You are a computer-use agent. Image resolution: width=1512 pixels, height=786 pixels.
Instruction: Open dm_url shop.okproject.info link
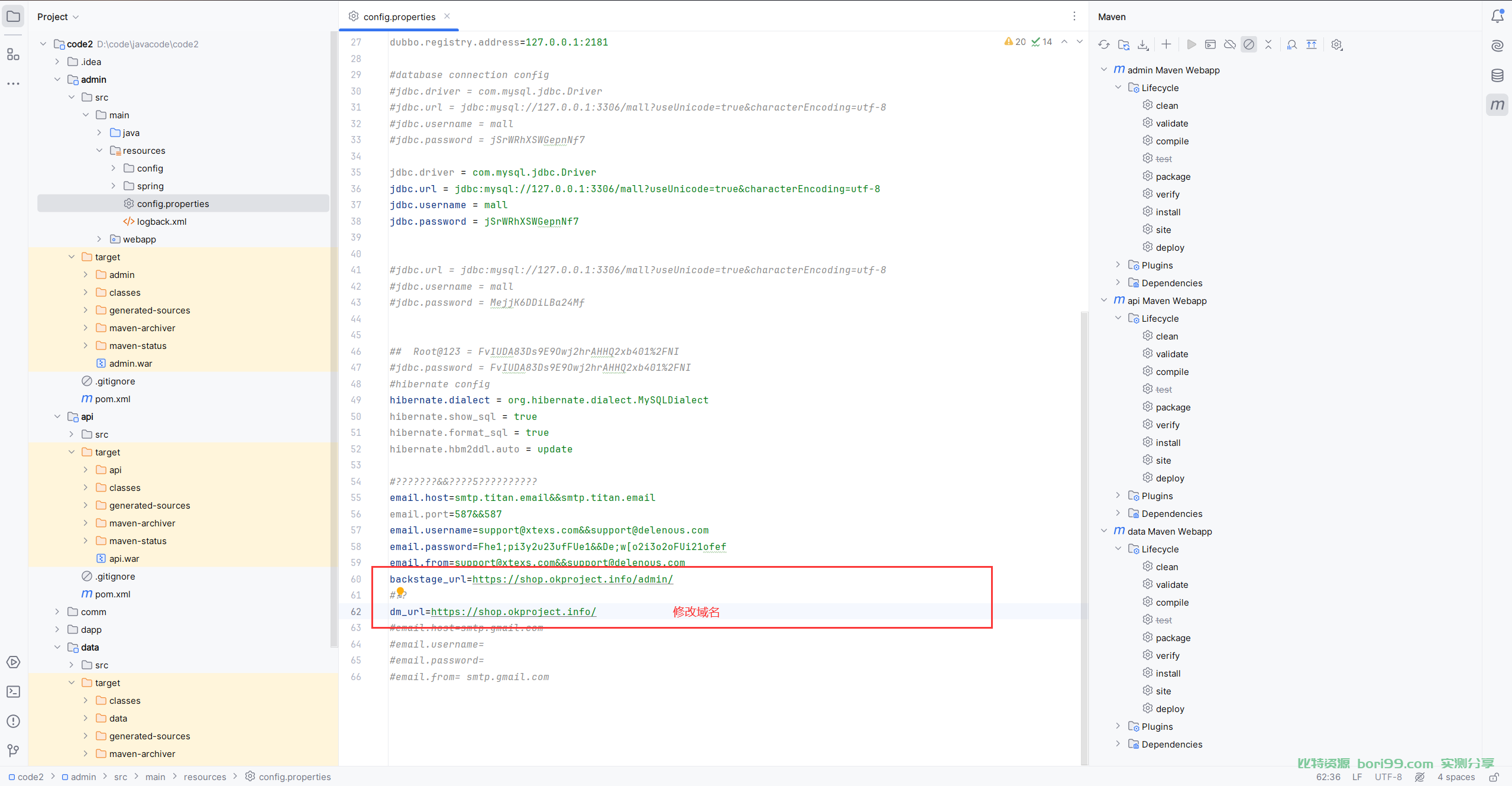pyautogui.click(x=513, y=612)
